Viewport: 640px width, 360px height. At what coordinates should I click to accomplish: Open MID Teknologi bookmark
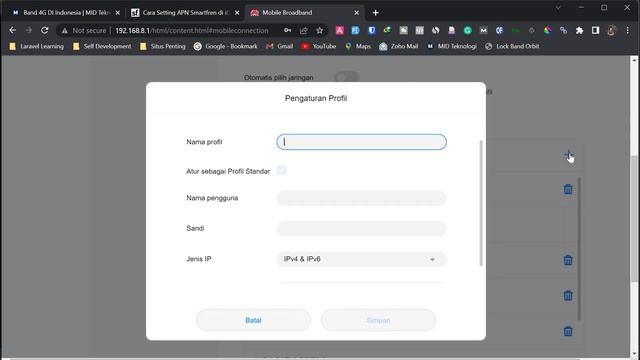[452, 47]
